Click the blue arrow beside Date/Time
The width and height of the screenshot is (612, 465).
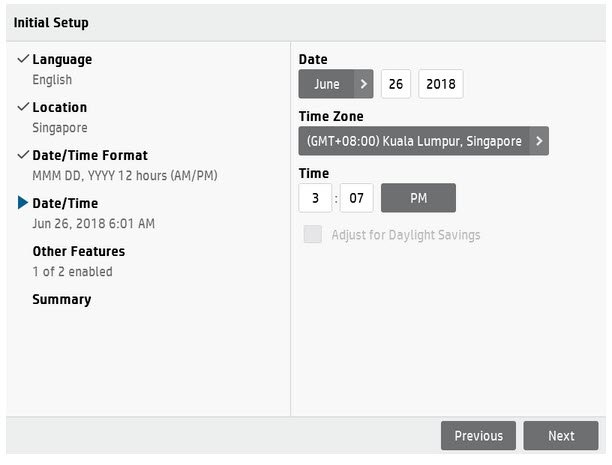click(x=22, y=203)
